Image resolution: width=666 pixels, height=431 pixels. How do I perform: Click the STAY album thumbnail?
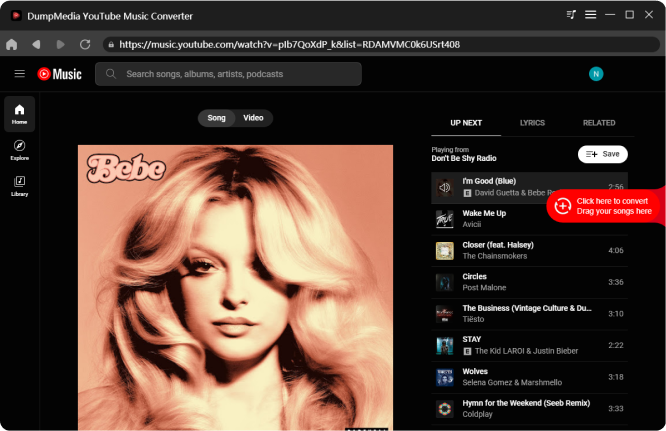tap(445, 345)
